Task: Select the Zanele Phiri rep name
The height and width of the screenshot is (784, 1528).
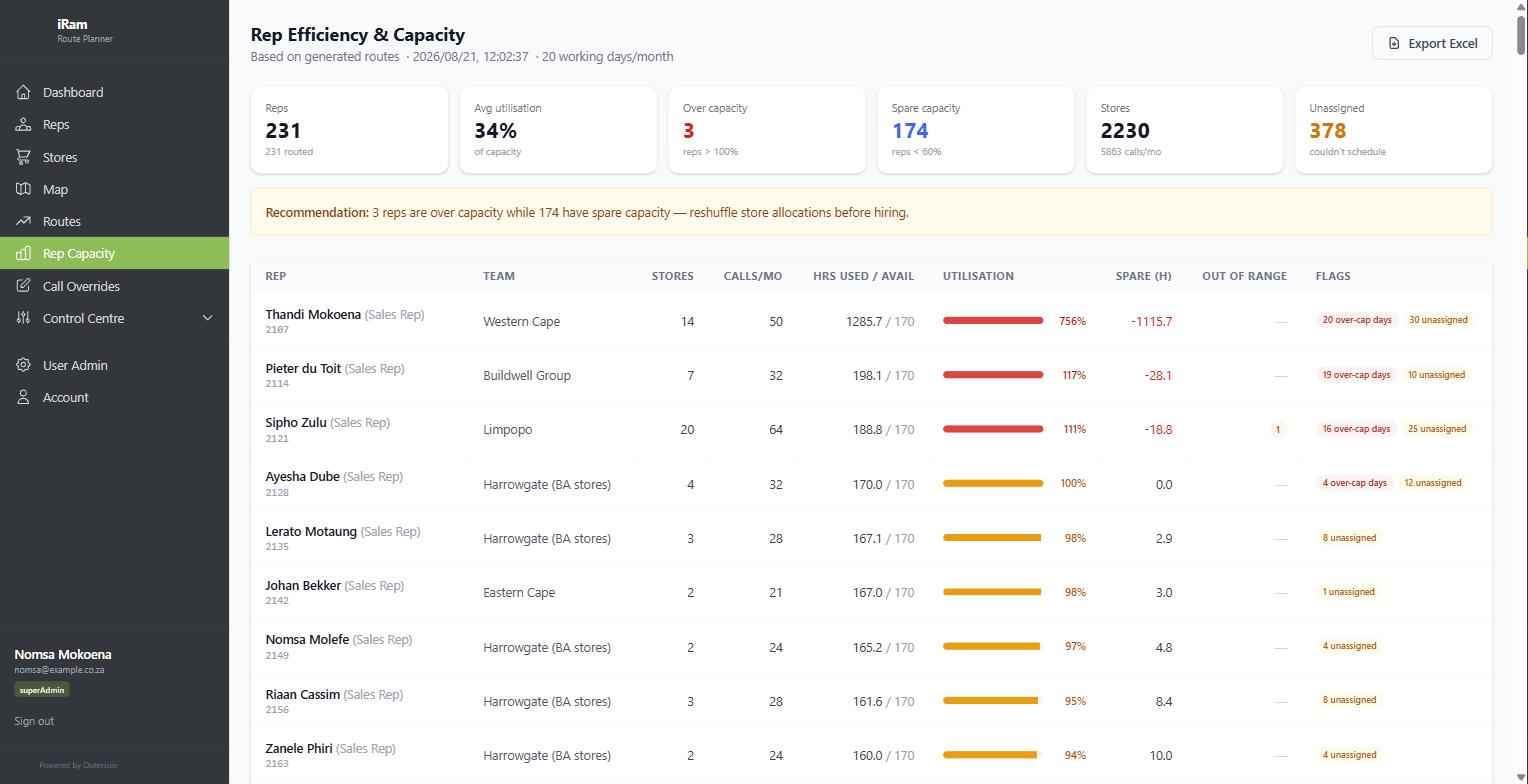Action: (x=299, y=748)
